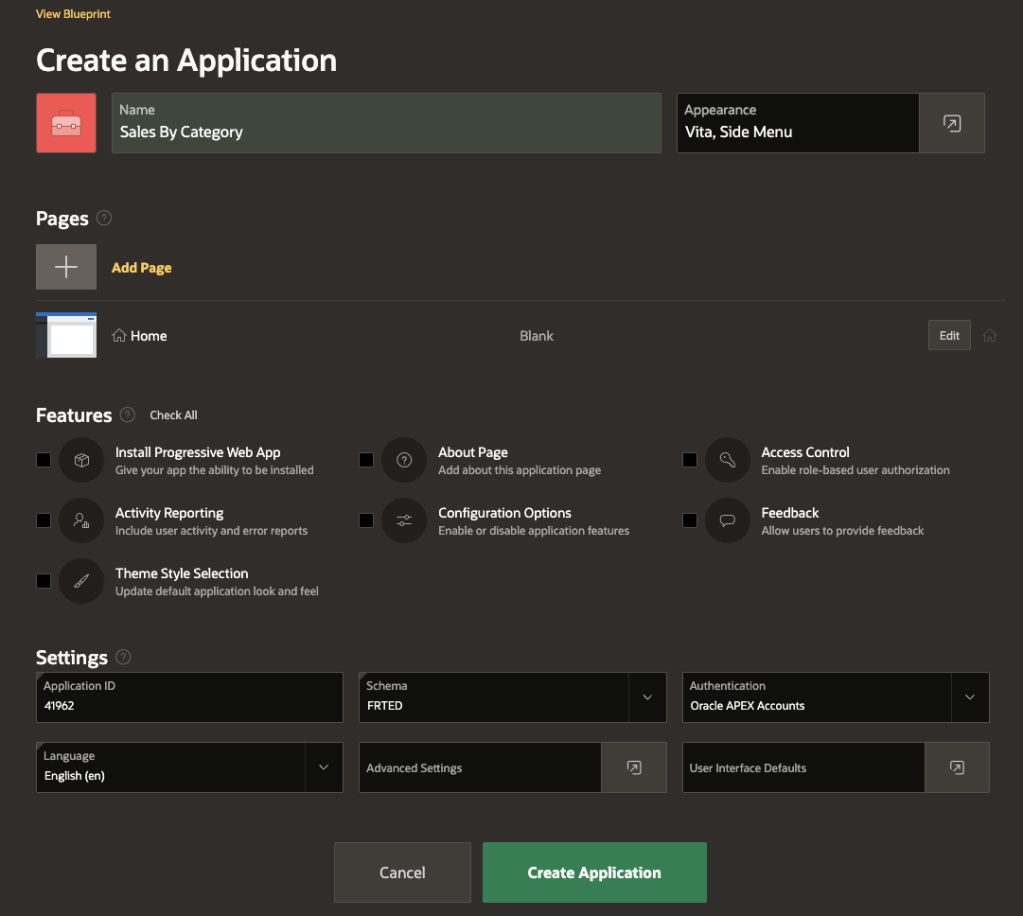1023x916 pixels.
Task: Click Check All features link
Action: (174, 415)
